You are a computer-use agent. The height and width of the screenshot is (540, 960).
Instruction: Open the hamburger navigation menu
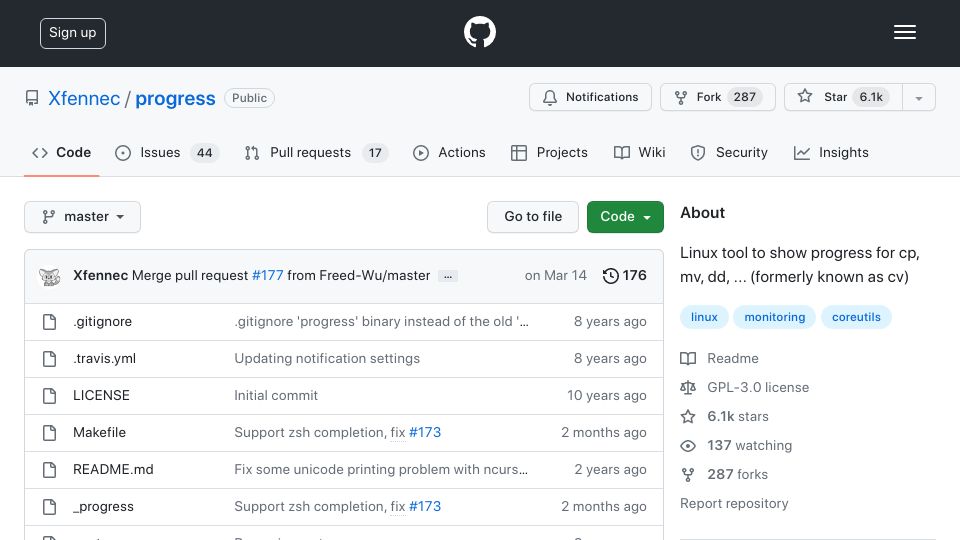(x=904, y=32)
